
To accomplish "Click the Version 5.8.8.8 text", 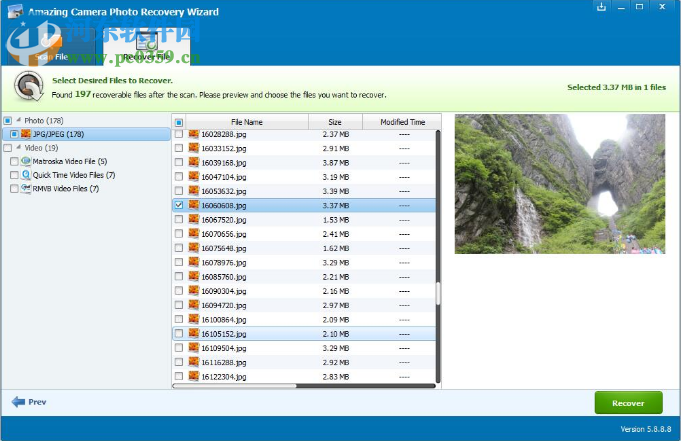I will pyautogui.click(x=646, y=429).
